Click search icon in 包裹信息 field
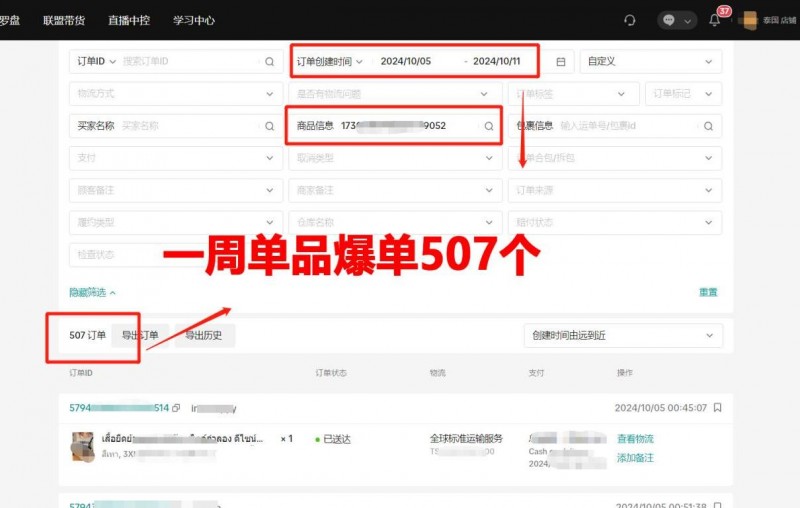This screenshot has height=508, width=800. click(x=708, y=126)
